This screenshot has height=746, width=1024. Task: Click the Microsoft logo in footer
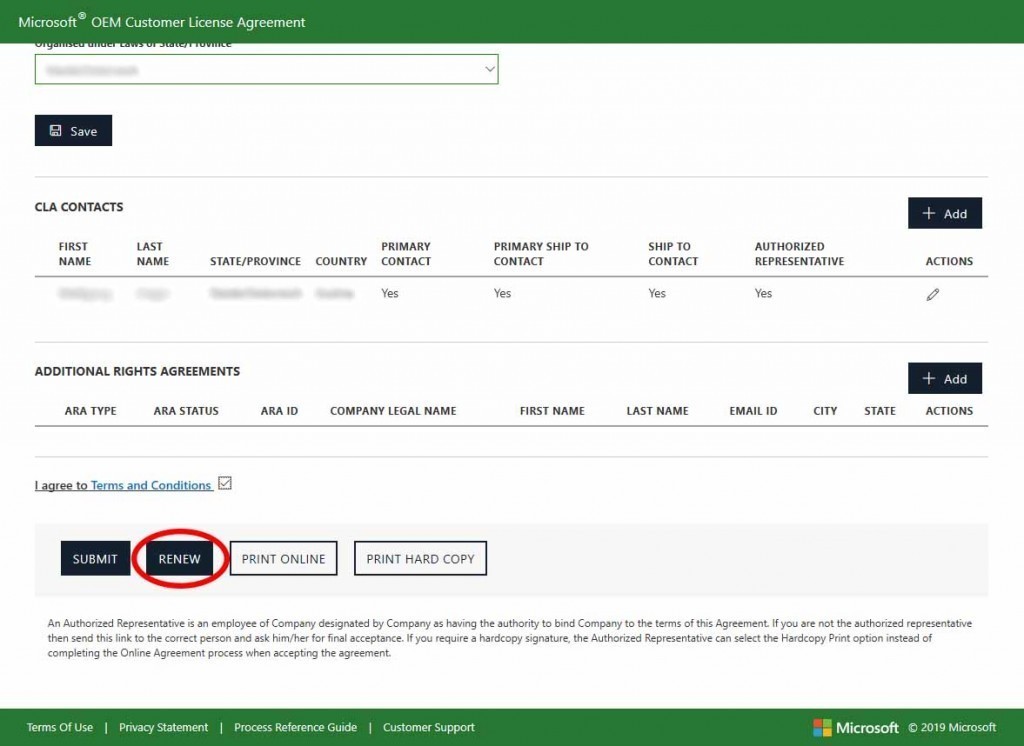856,727
